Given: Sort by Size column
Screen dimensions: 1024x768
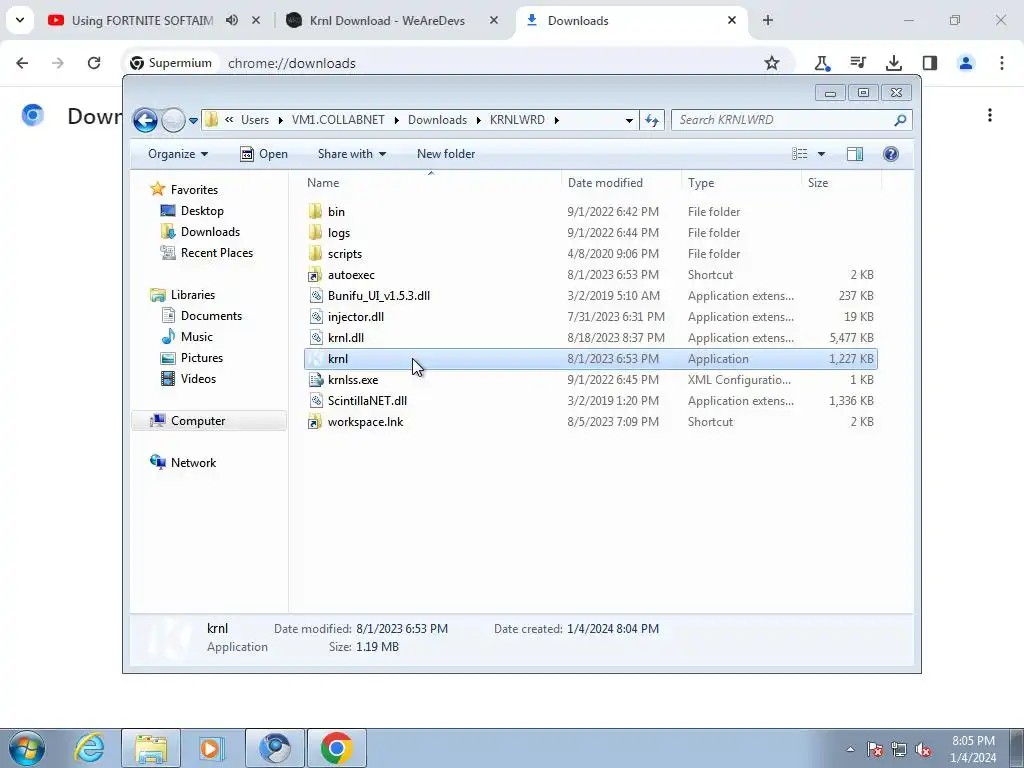Looking at the screenshot, I should [x=841, y=183].
